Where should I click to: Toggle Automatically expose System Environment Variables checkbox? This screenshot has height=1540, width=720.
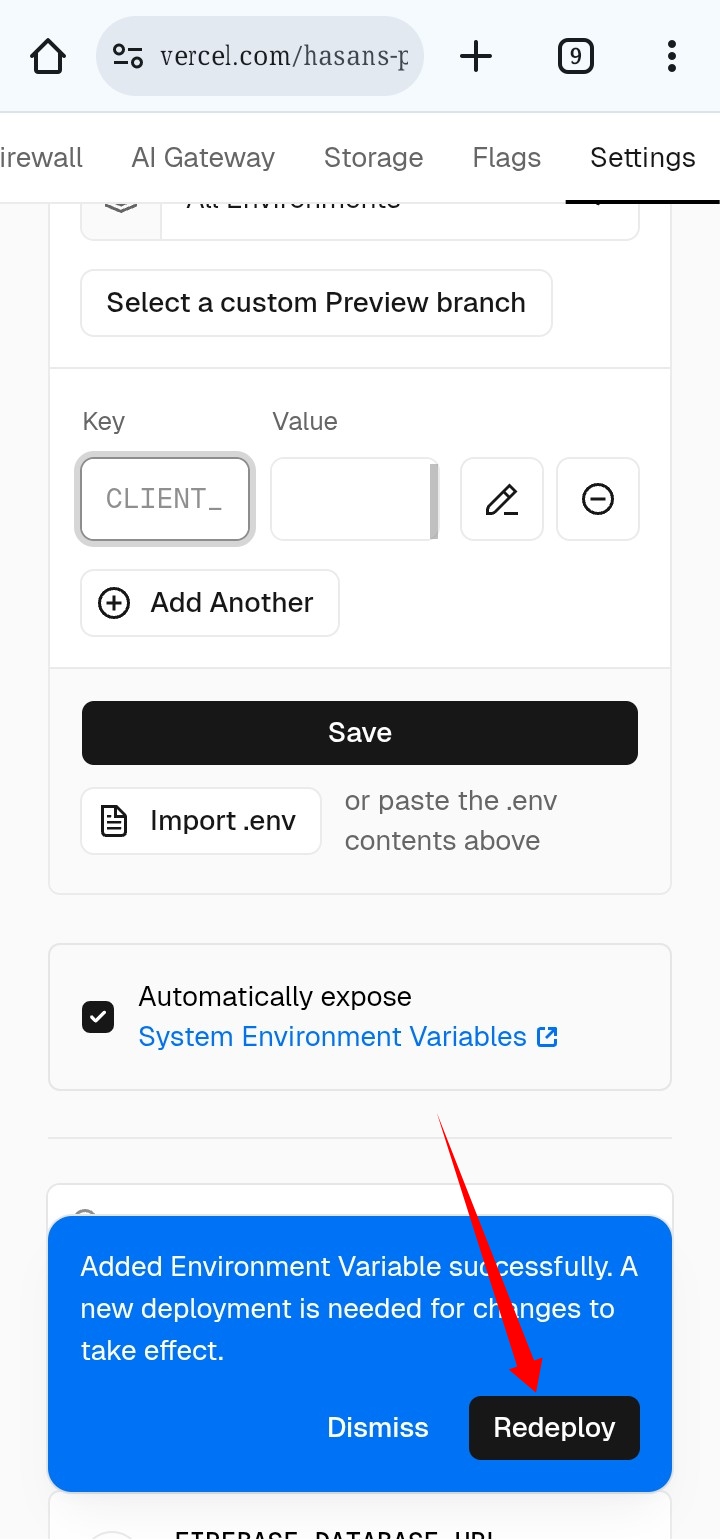click(98, 1017)
